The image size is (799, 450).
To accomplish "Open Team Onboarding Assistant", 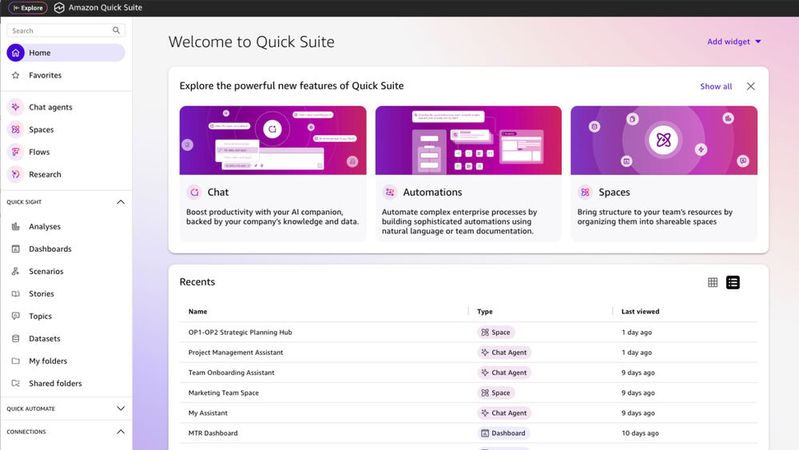I will 231,373.
